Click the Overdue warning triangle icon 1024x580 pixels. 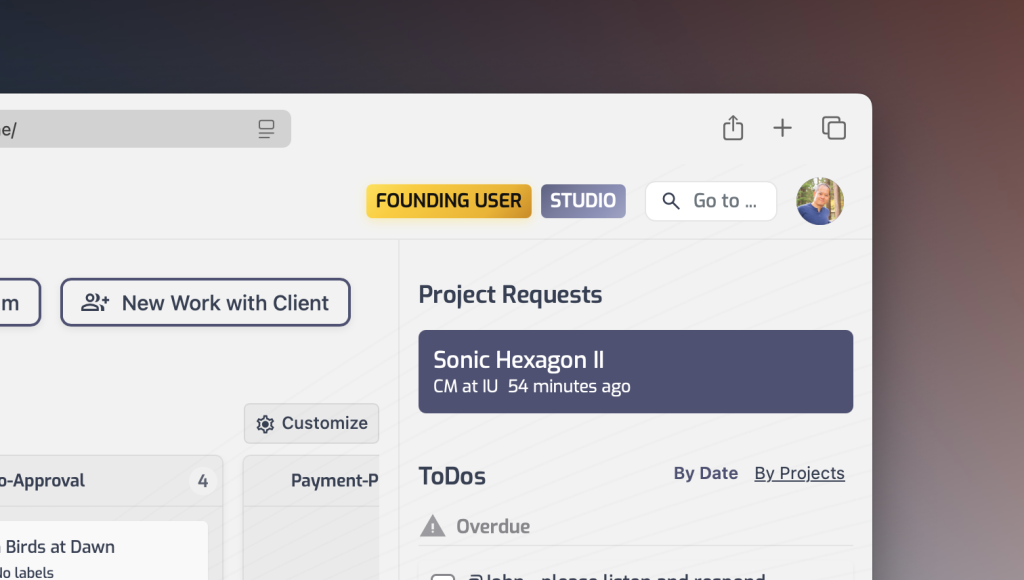tap(432, 526)
